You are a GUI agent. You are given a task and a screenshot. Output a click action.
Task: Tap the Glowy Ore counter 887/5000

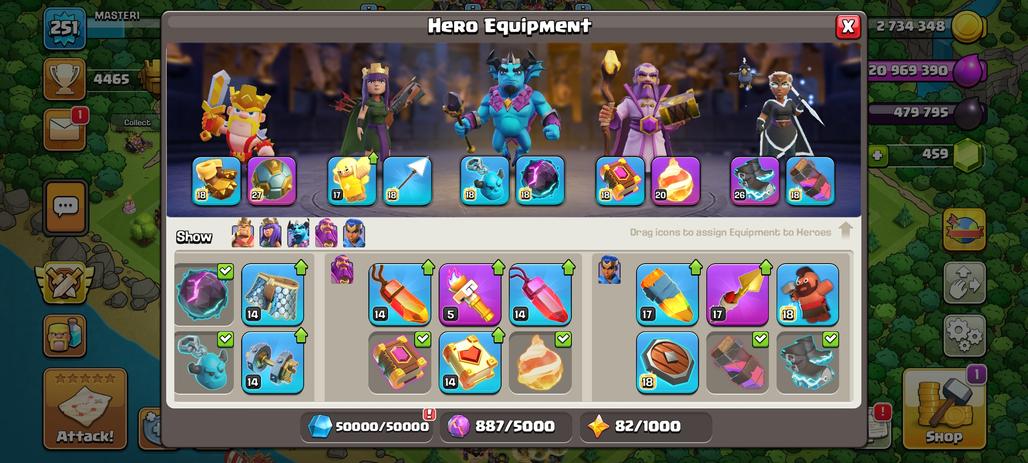coord(506,427)
